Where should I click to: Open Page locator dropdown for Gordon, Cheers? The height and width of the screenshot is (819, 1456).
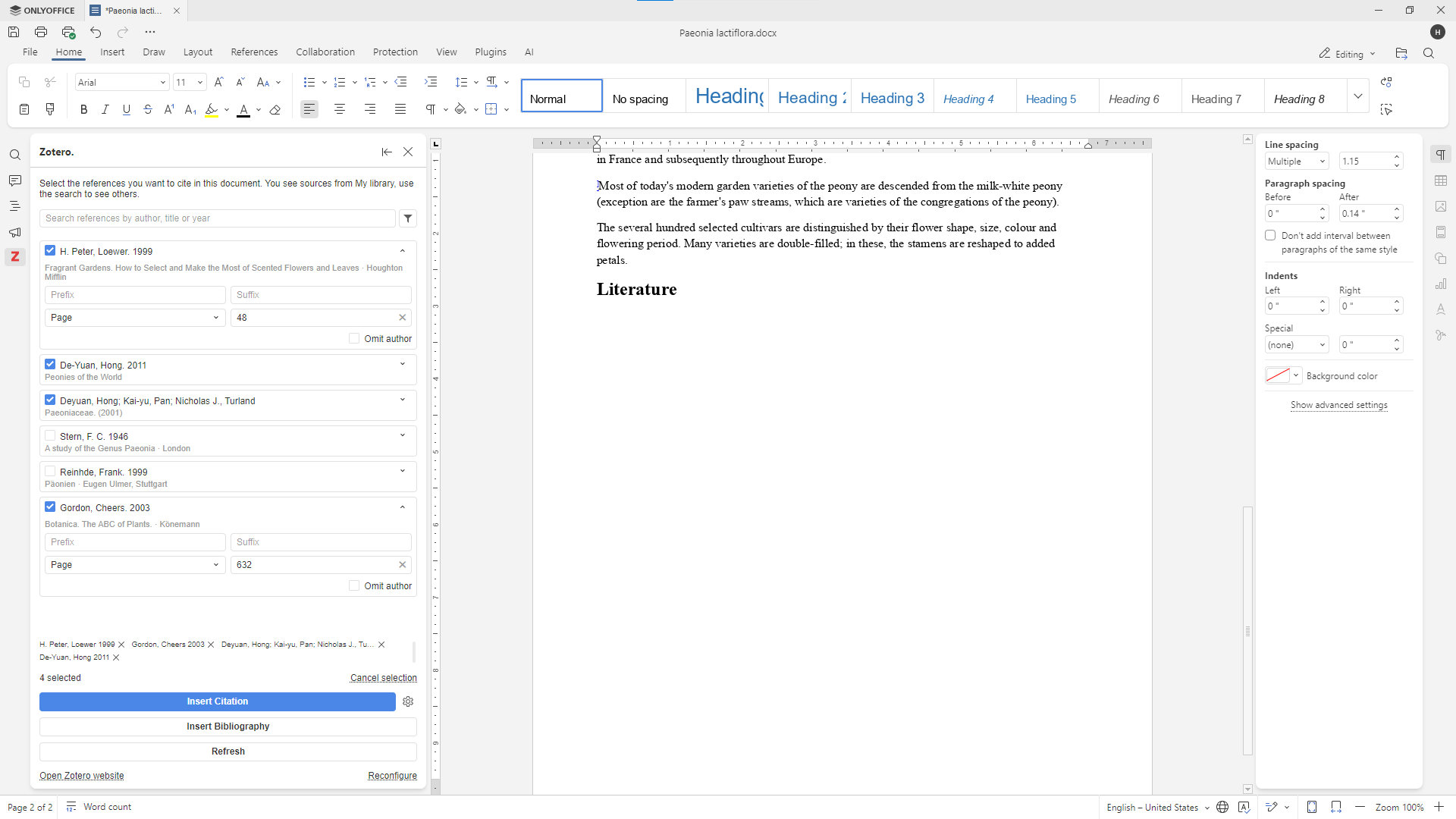(135, 565)
